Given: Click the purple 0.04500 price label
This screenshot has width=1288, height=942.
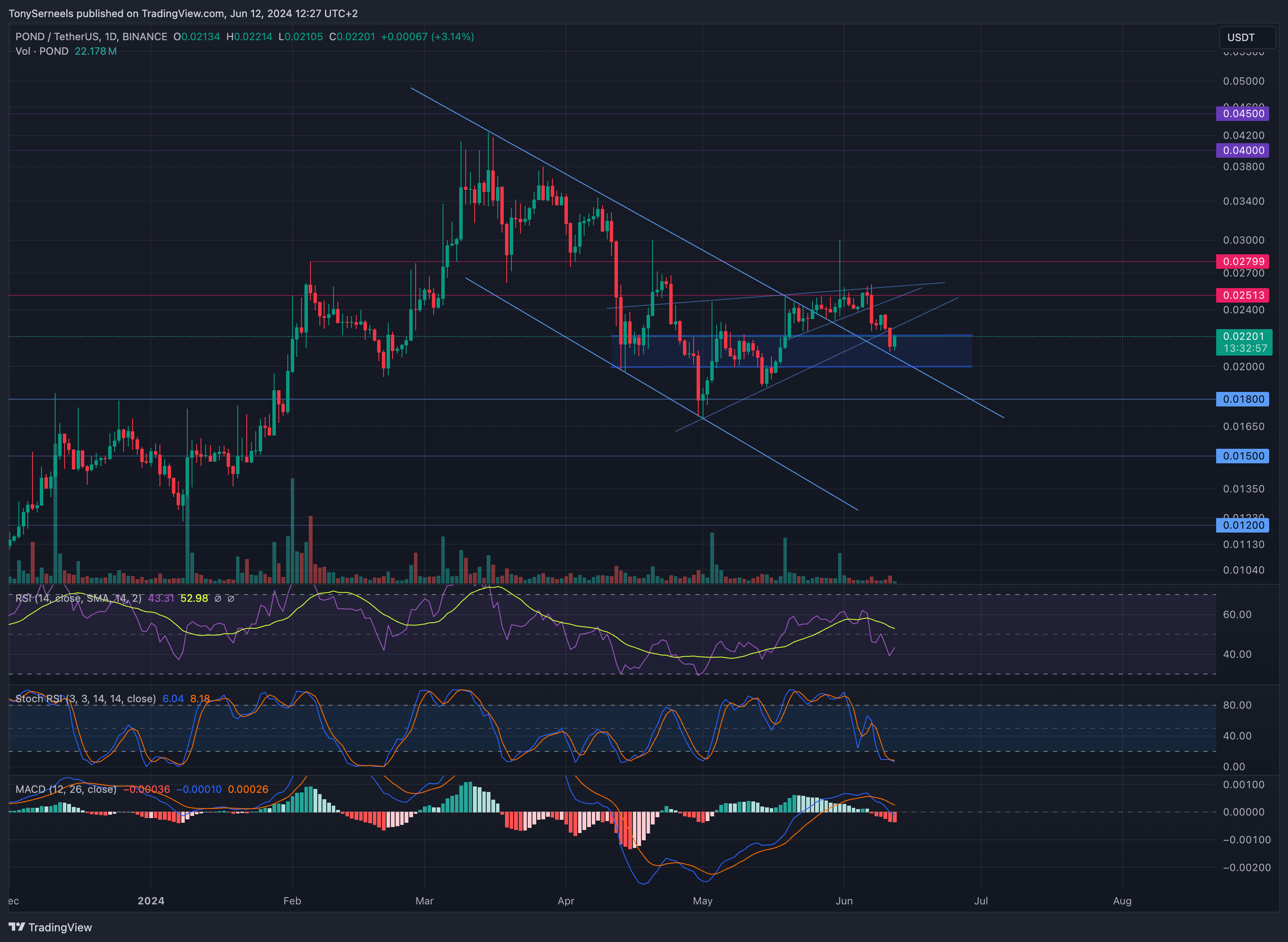Looking at the screenshot, I should coord(1243,113).
